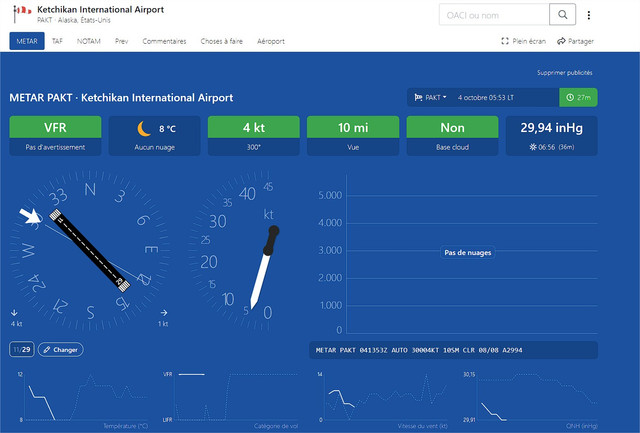
Task: Open the Commentaires tab
Action: pyautogui.click(x=164, y=41)
